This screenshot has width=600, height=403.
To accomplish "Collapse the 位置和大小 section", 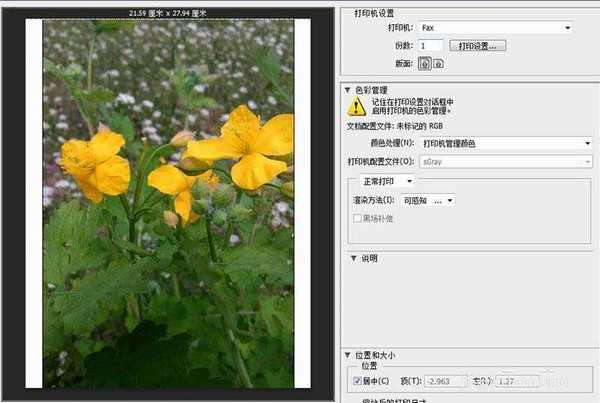I will (346, 355).
